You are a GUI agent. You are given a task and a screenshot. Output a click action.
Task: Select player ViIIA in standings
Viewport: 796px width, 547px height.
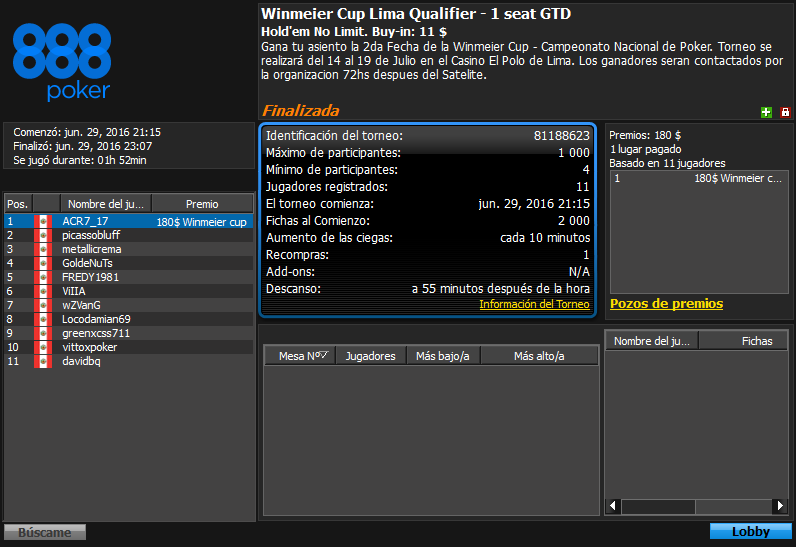point(129,291)
